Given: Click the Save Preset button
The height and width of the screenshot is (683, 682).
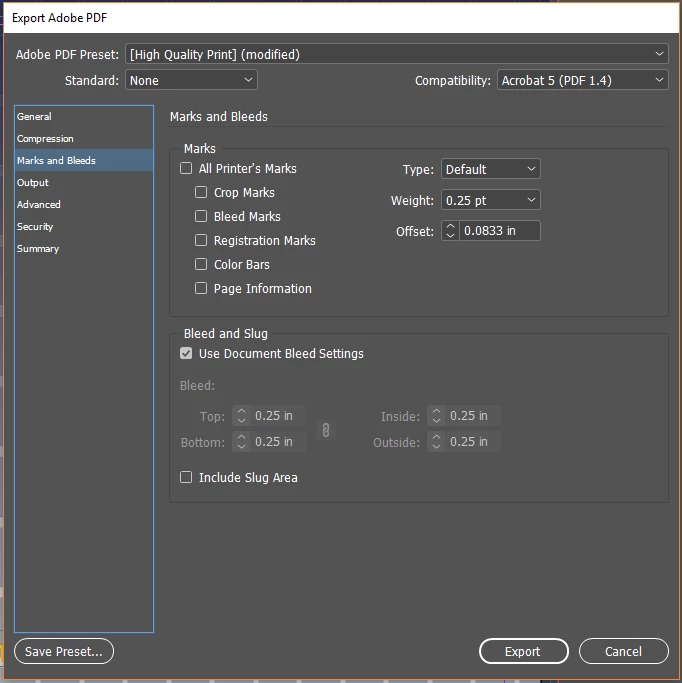Looking at the screenshot, I should (64, 651).
